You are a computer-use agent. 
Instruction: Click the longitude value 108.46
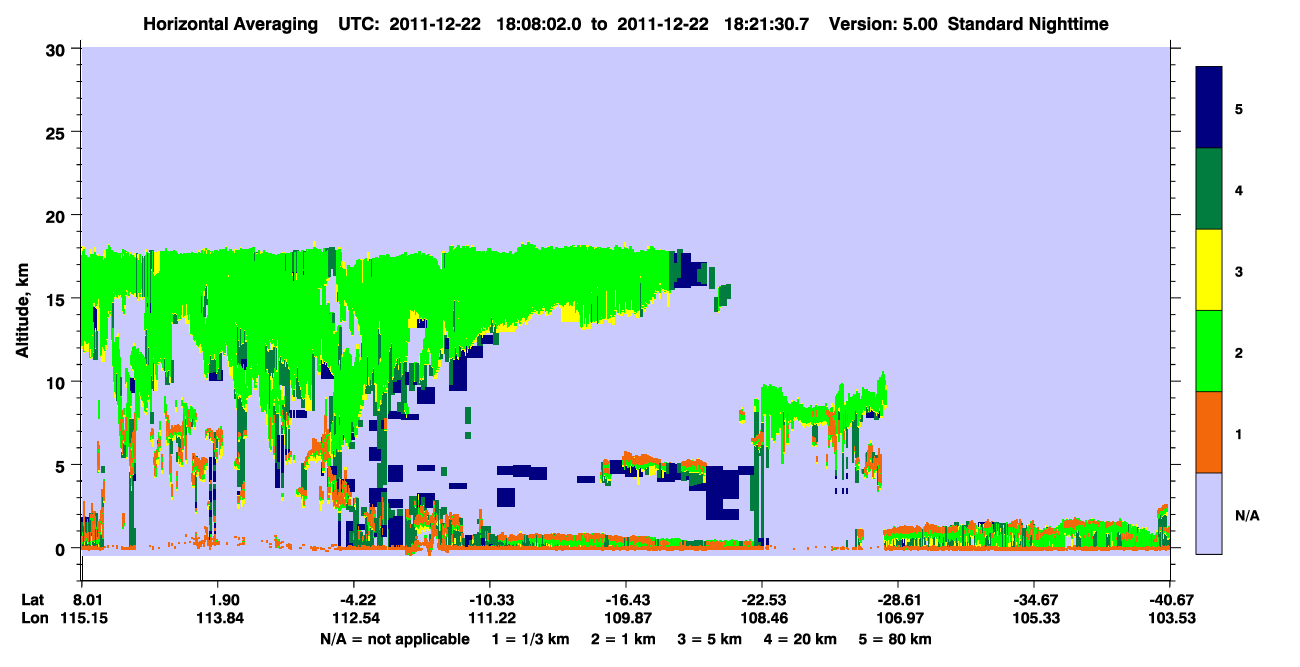(762, 619)
